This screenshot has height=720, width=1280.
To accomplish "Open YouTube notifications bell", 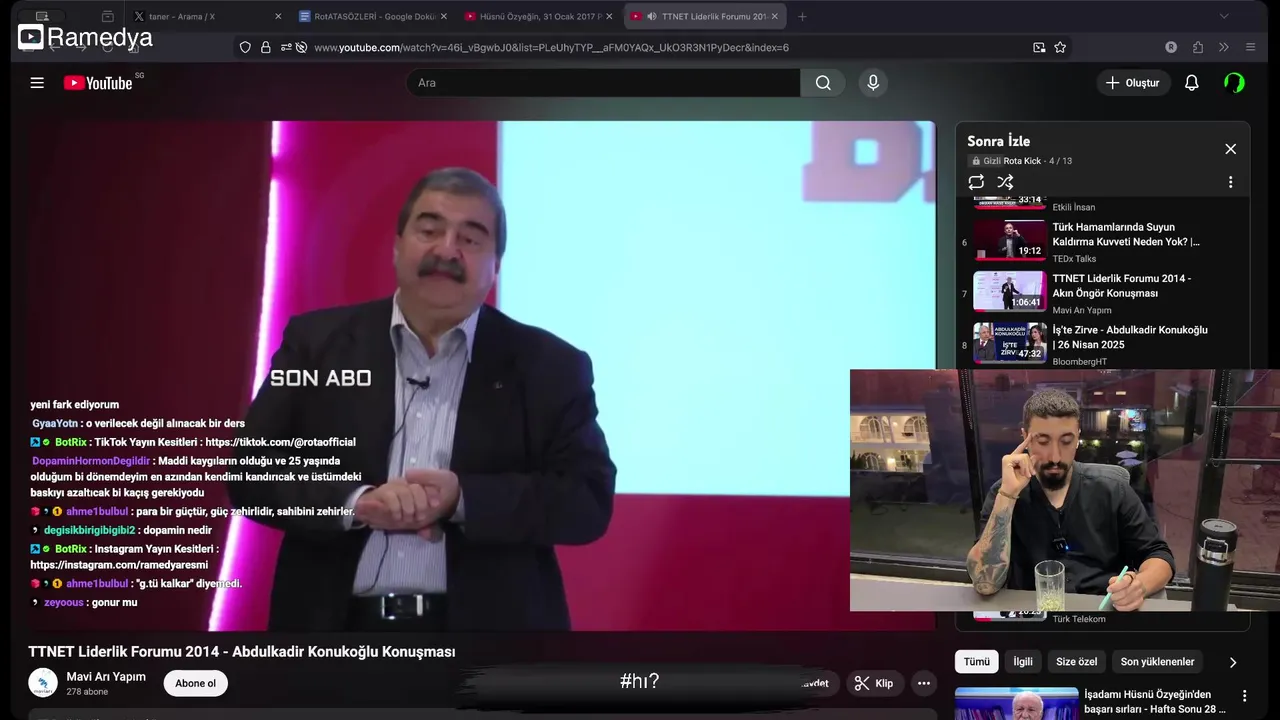I will click(1191, 83).
